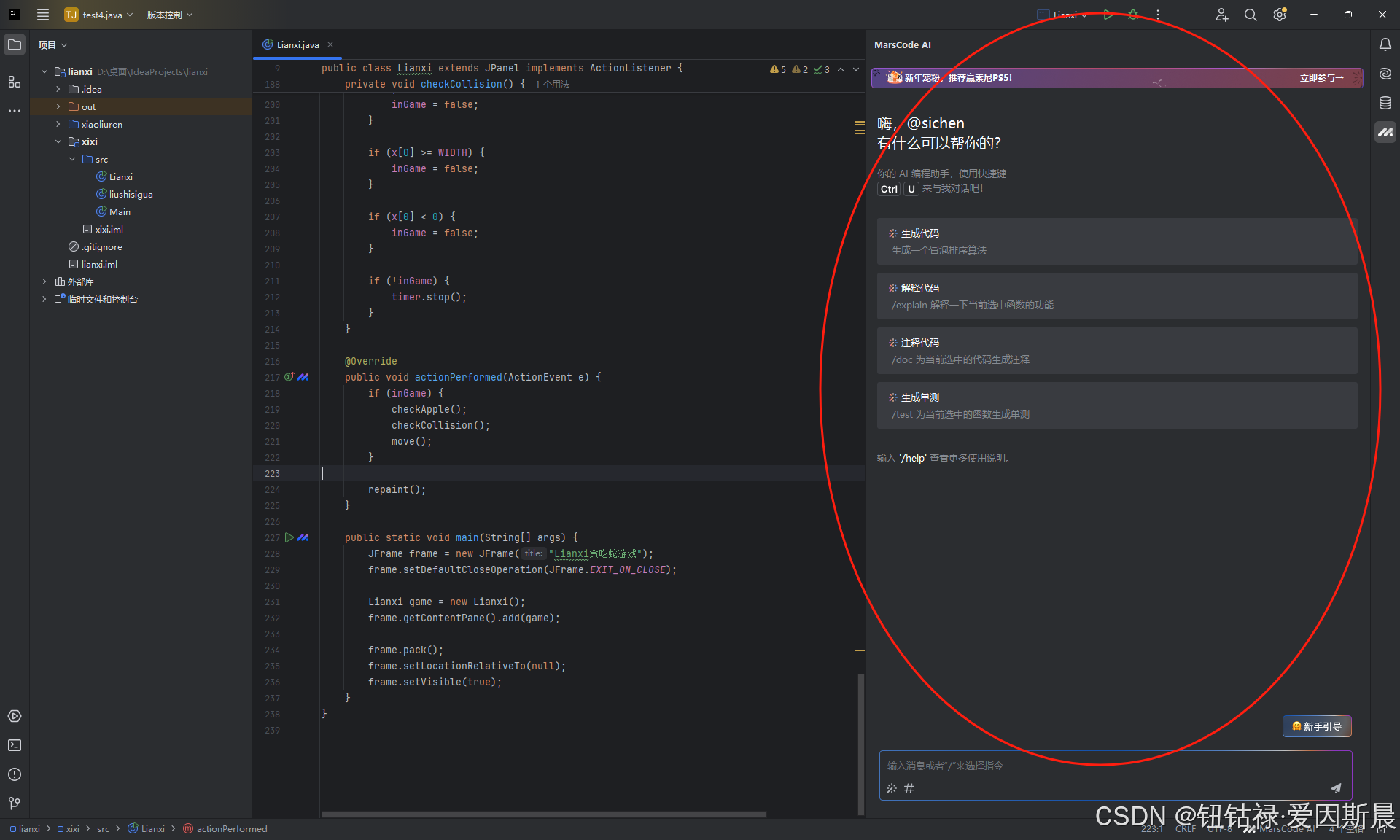Viewport: 1400px width, 840px height.
Task: Toggle the Project tool window folder icon
Action: coord(15,44)
